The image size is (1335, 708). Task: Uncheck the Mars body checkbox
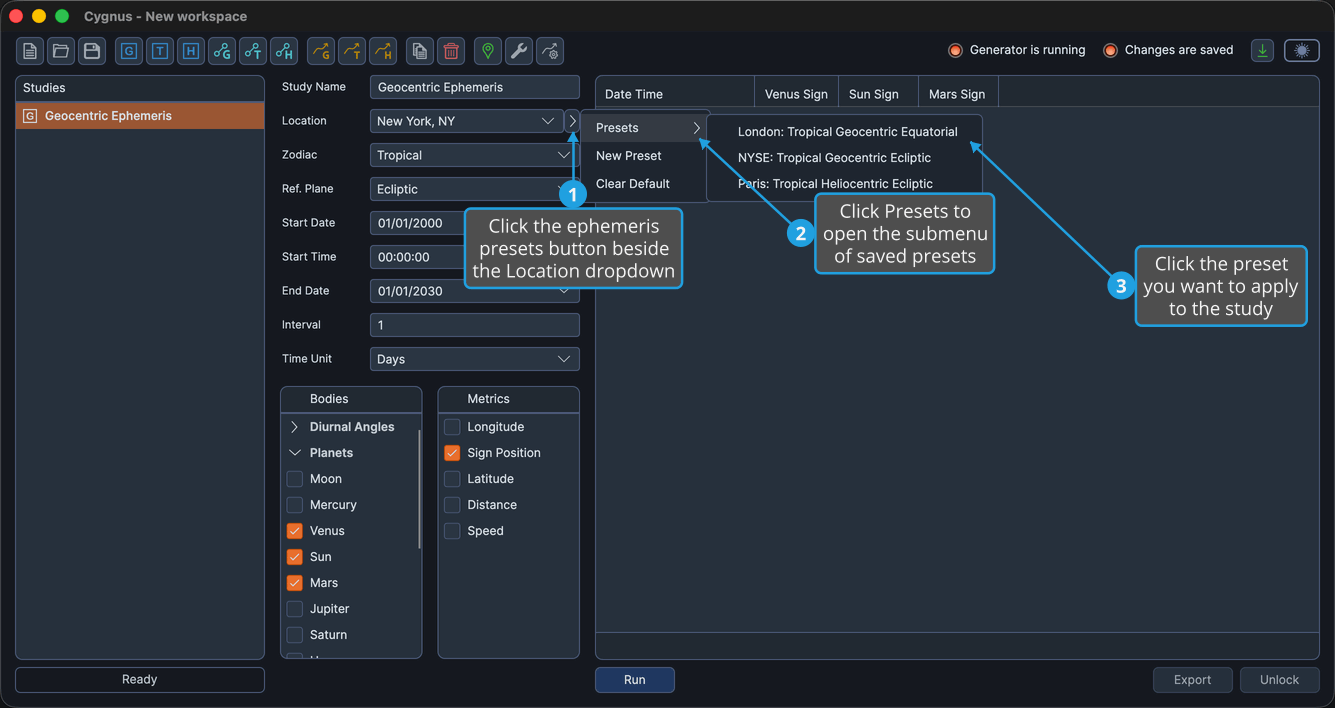click(x=295, y=583)
